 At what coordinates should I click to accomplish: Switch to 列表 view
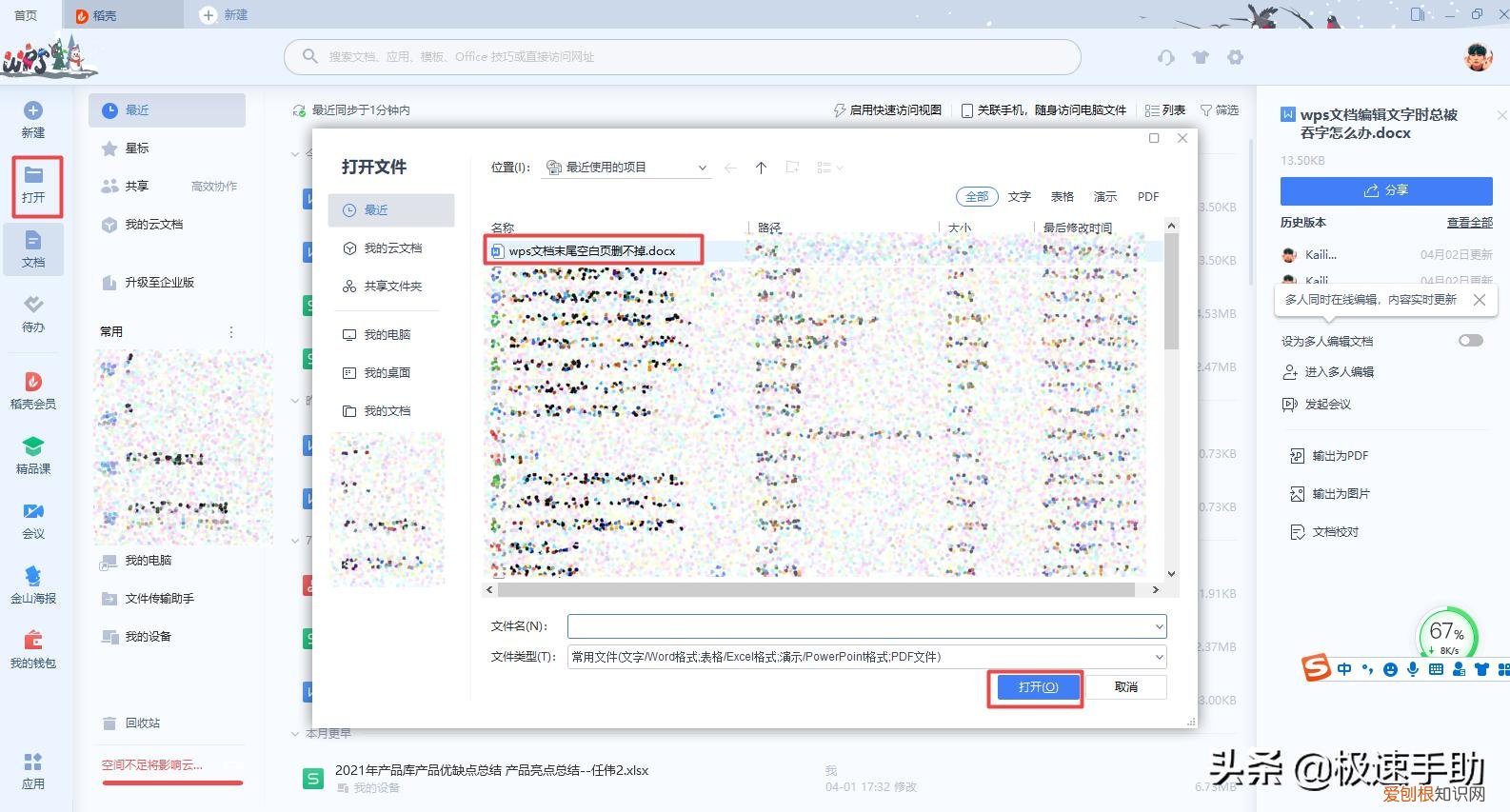(x=1165, y=110)
